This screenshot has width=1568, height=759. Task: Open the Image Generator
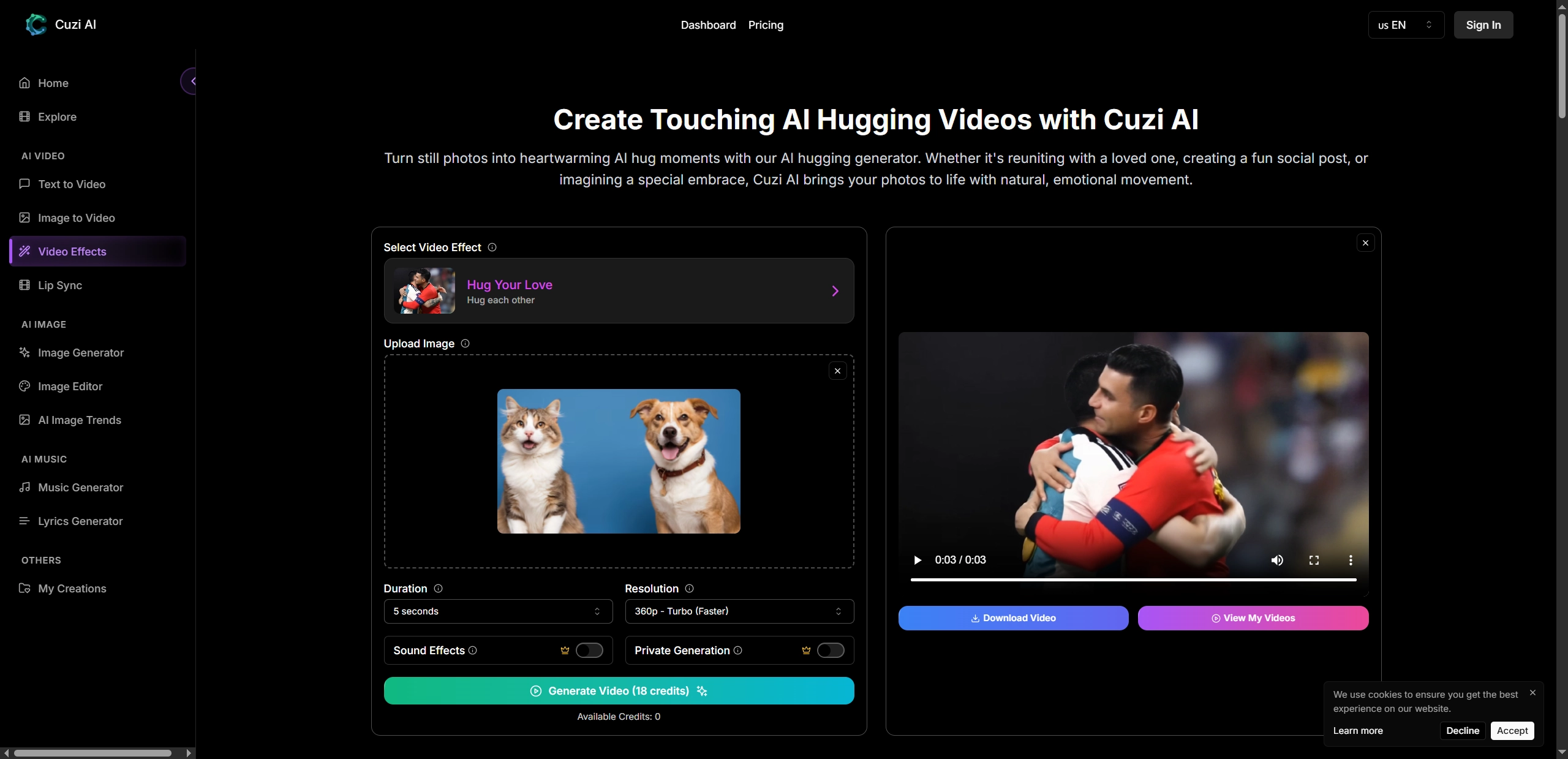point(81,353)
